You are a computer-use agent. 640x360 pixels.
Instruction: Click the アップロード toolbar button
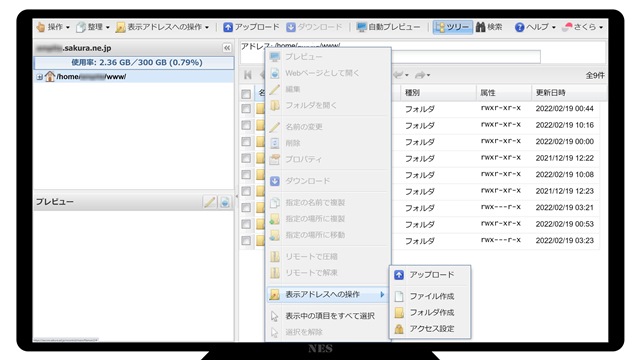pyautogui.click(x=251, y=27)
